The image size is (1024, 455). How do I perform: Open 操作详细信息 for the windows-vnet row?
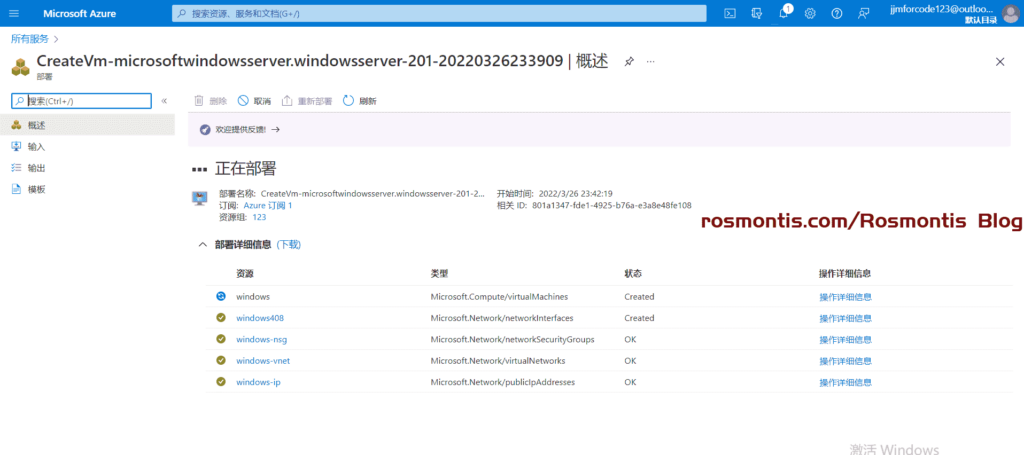(x=845, y=360)
